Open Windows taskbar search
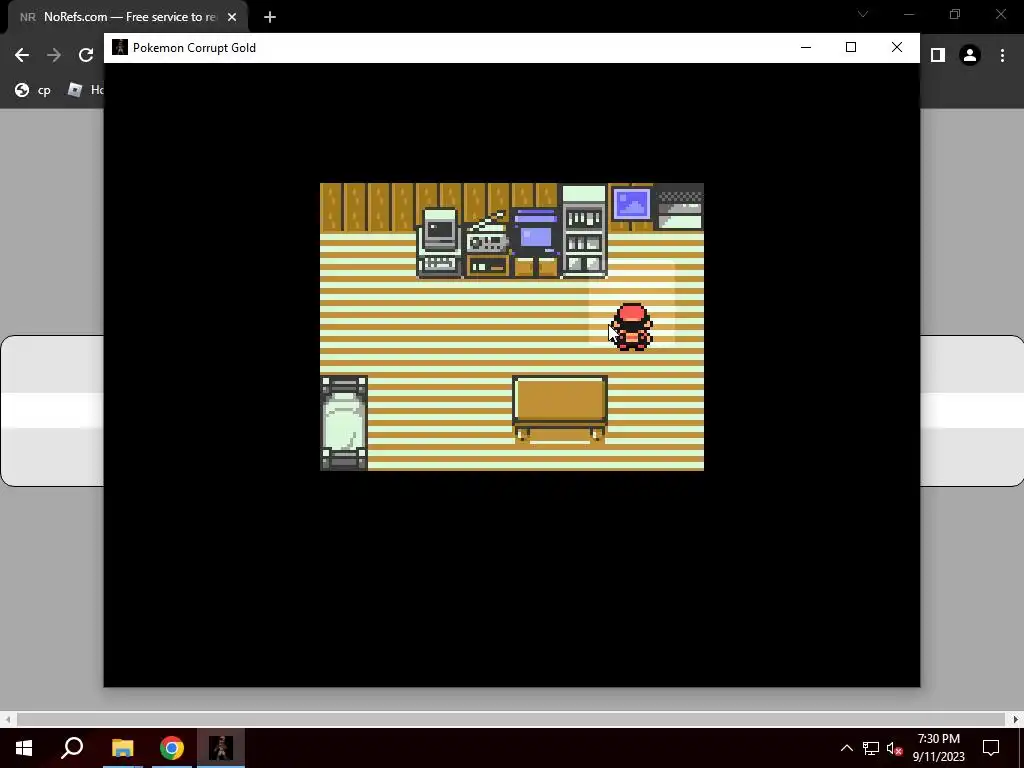The height and width of the screenshot is (768, 1024). click(72, 748)
